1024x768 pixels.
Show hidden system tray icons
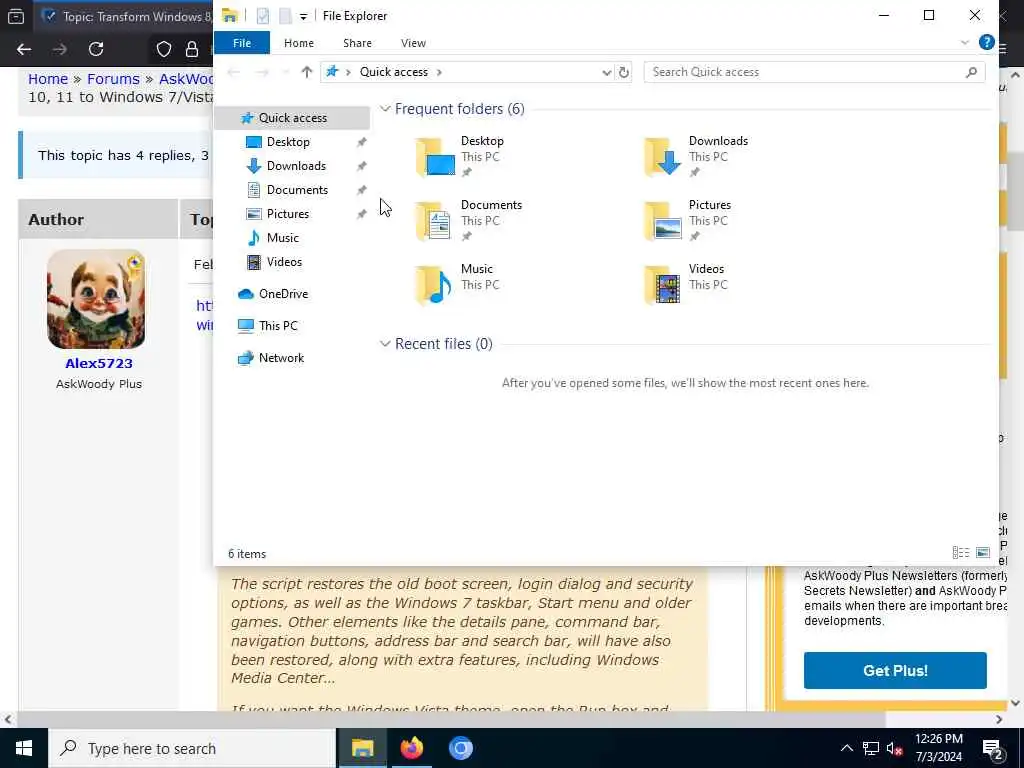point(846,748)
